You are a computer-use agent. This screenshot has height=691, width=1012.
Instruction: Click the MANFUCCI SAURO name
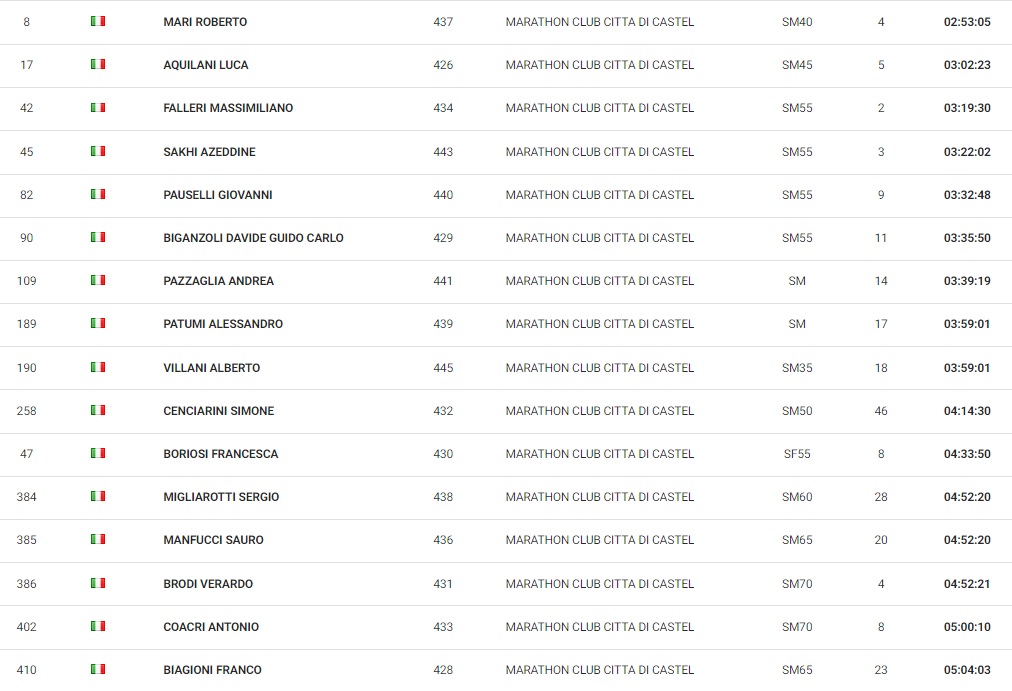point(213,540)
